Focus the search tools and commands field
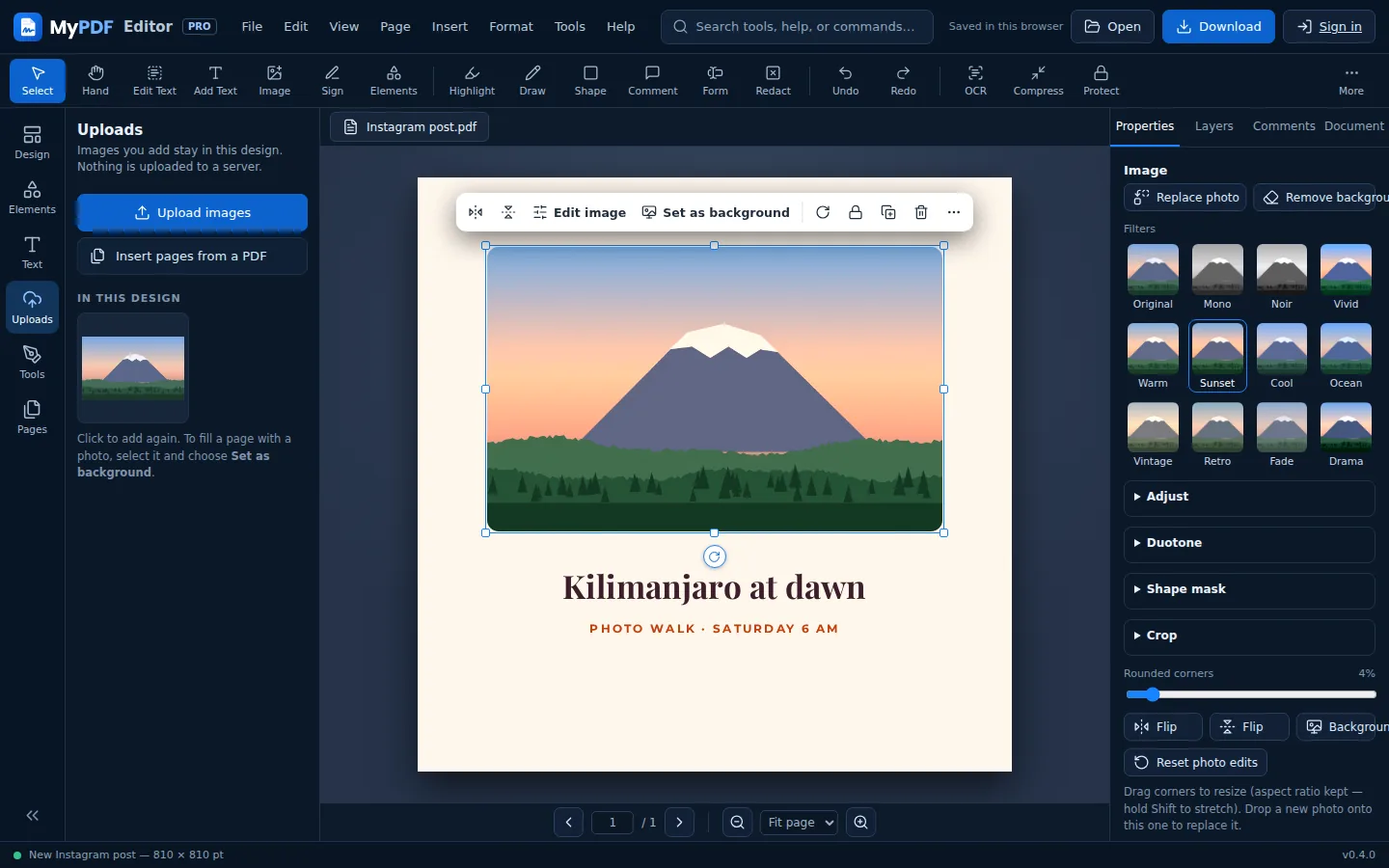This screenshot has height=868, width=1389. [x=797, y=27]
